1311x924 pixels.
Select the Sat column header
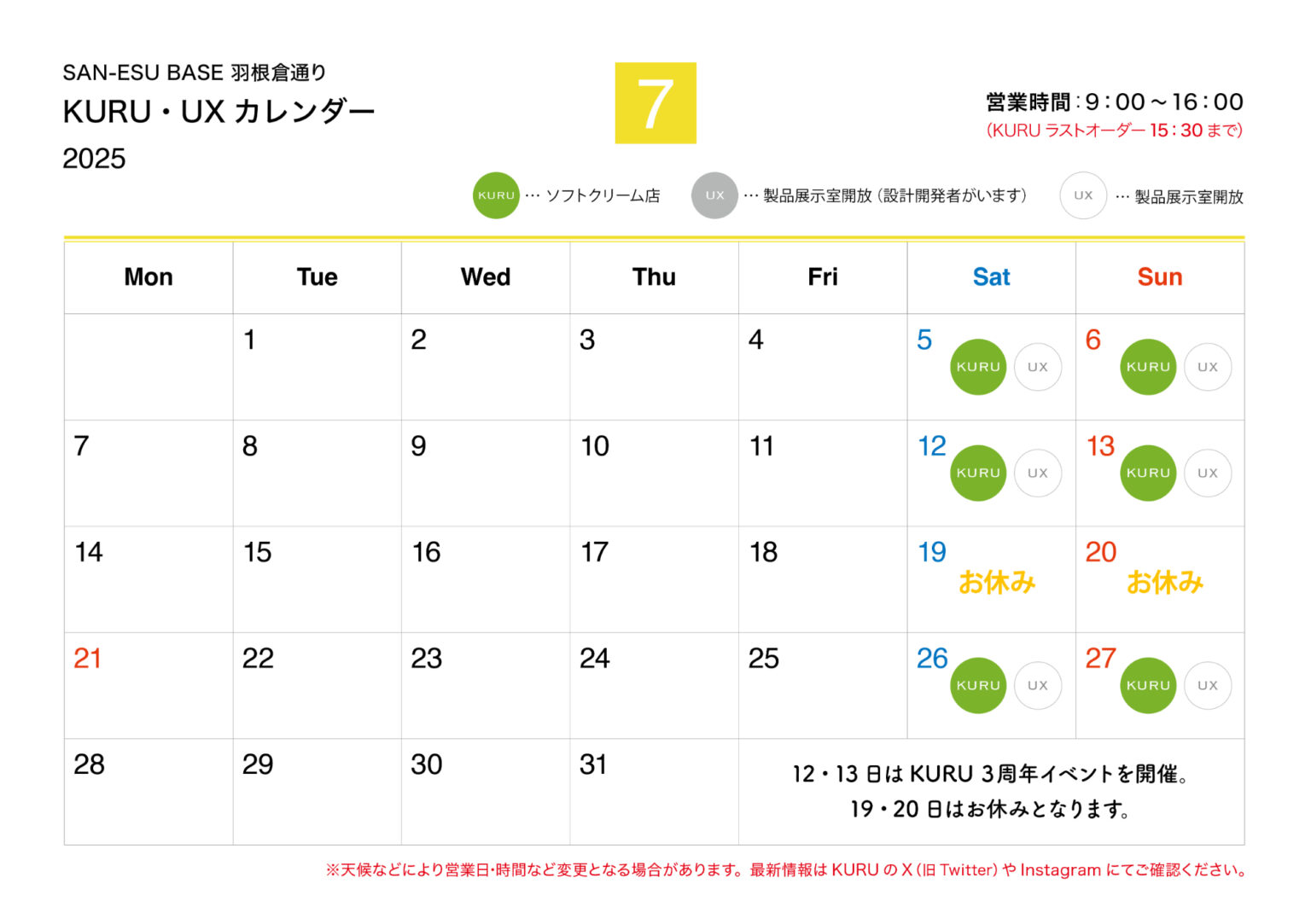[991, 277]
